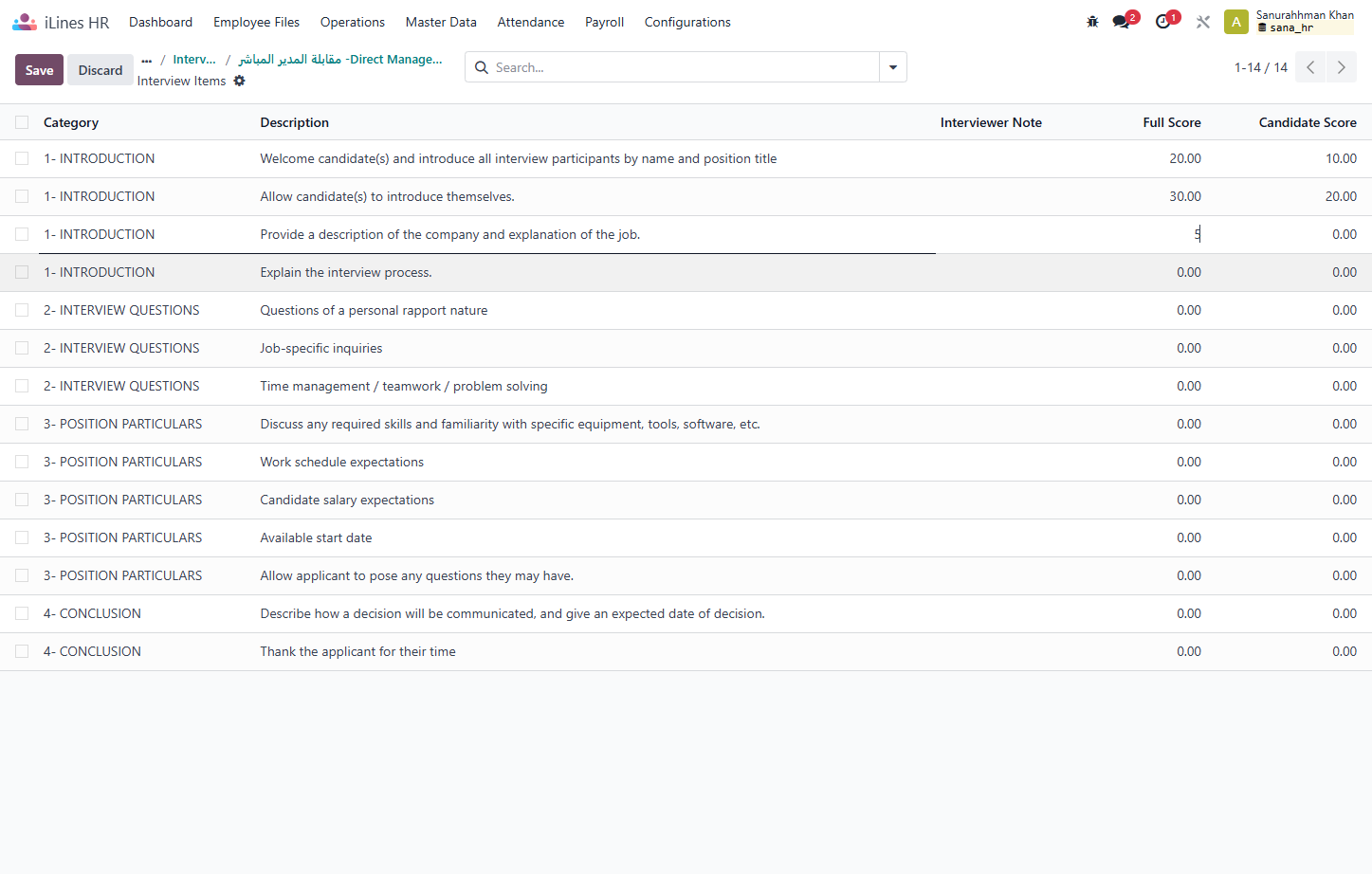Sort by the Interviewer Note column header
The width and height of the screenshot is (1372, 874).
(991, 122)
